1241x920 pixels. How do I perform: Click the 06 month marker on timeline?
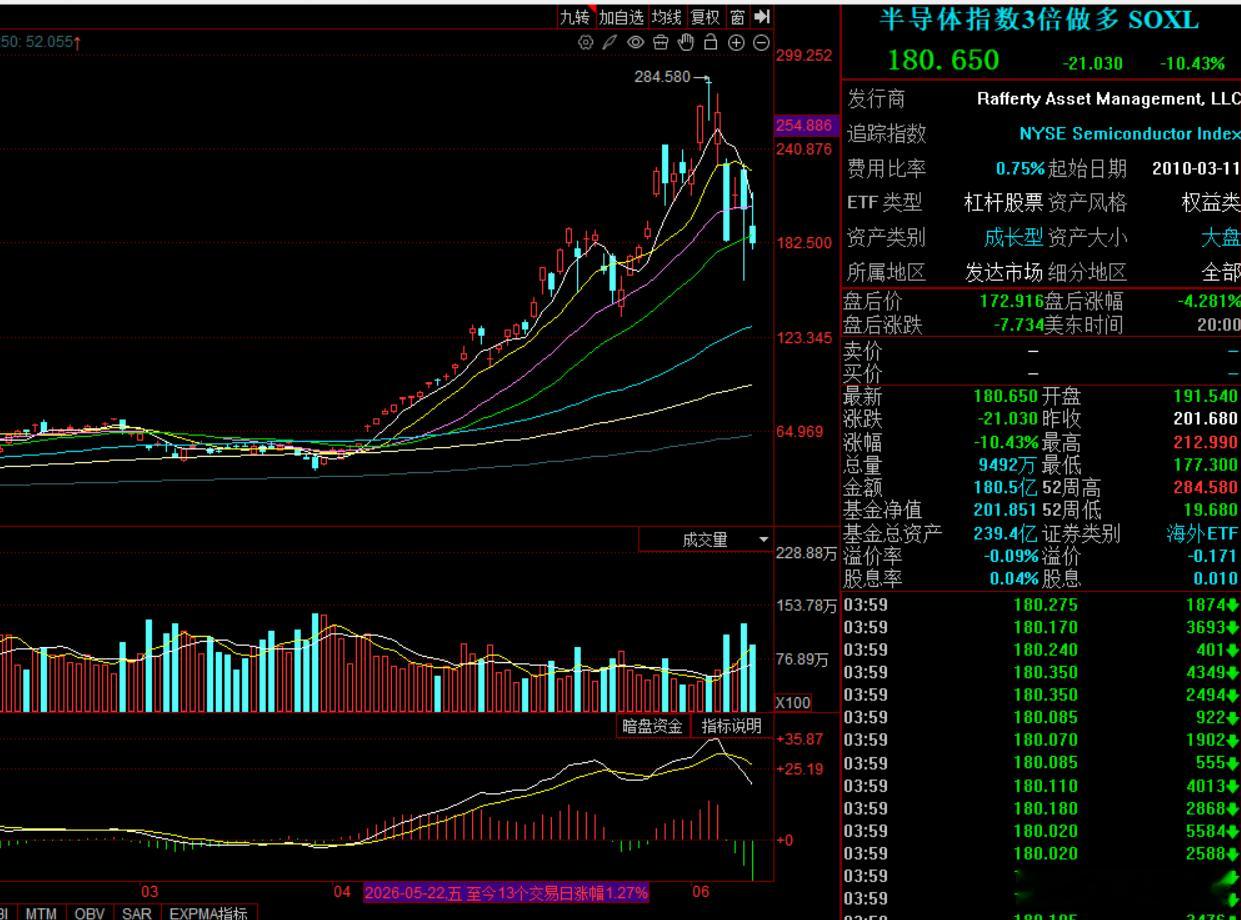(701, 891)
